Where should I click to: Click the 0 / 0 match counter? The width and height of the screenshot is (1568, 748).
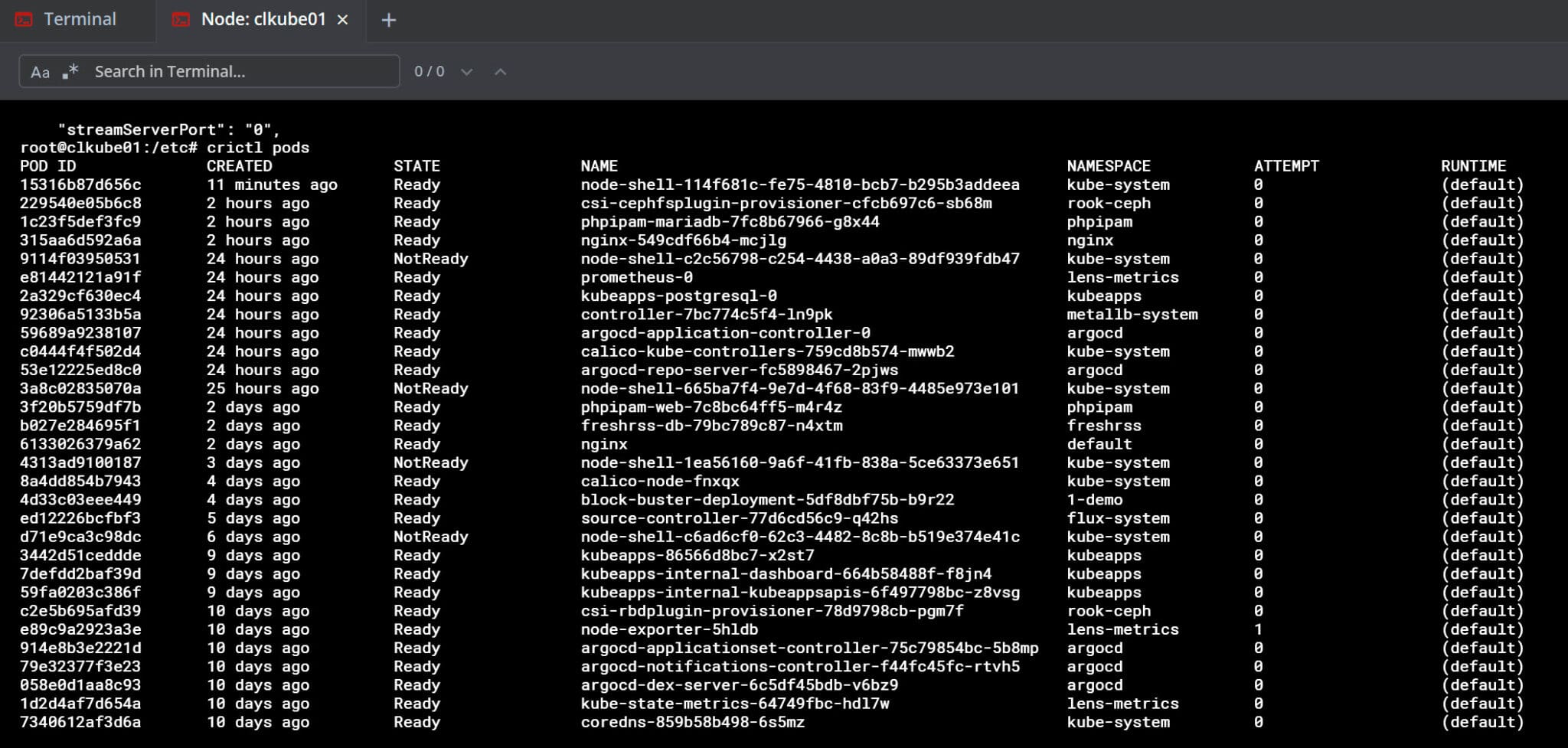(429, 71)
